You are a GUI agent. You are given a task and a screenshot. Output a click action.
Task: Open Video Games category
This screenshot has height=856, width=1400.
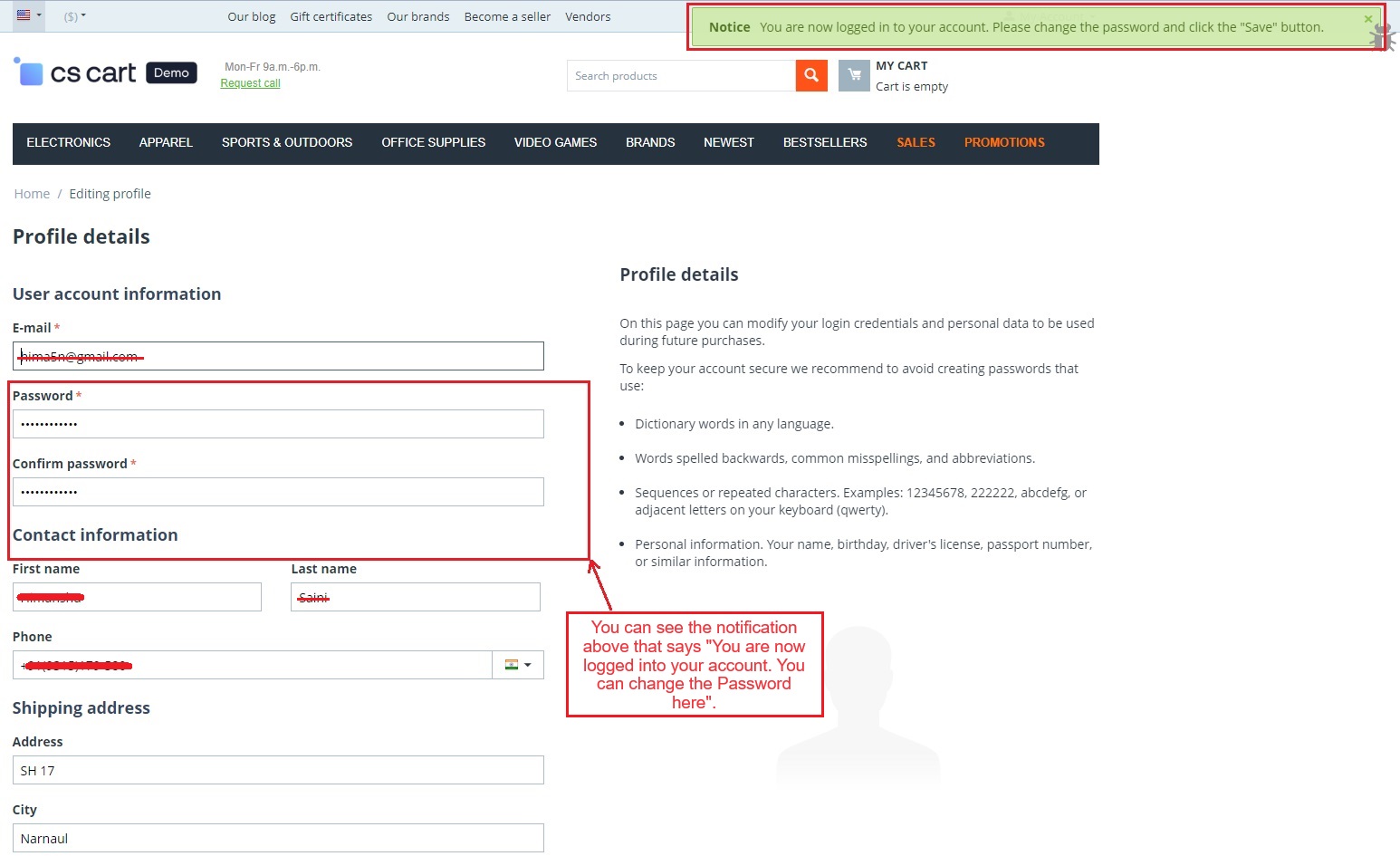pyautogui.click(x=556, y=143)
